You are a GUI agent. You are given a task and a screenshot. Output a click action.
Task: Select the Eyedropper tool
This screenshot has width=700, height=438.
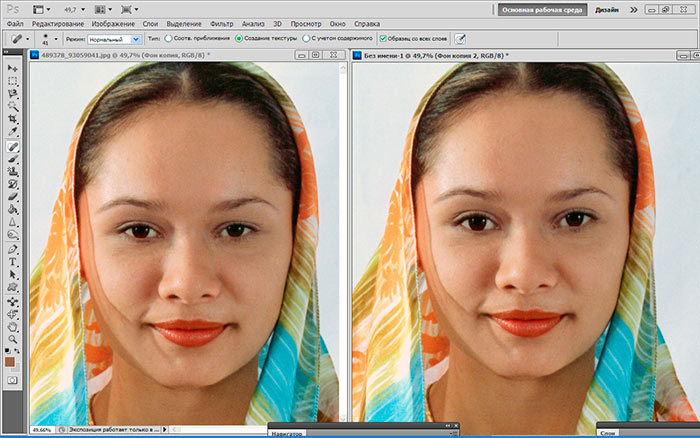coord(12,132)
